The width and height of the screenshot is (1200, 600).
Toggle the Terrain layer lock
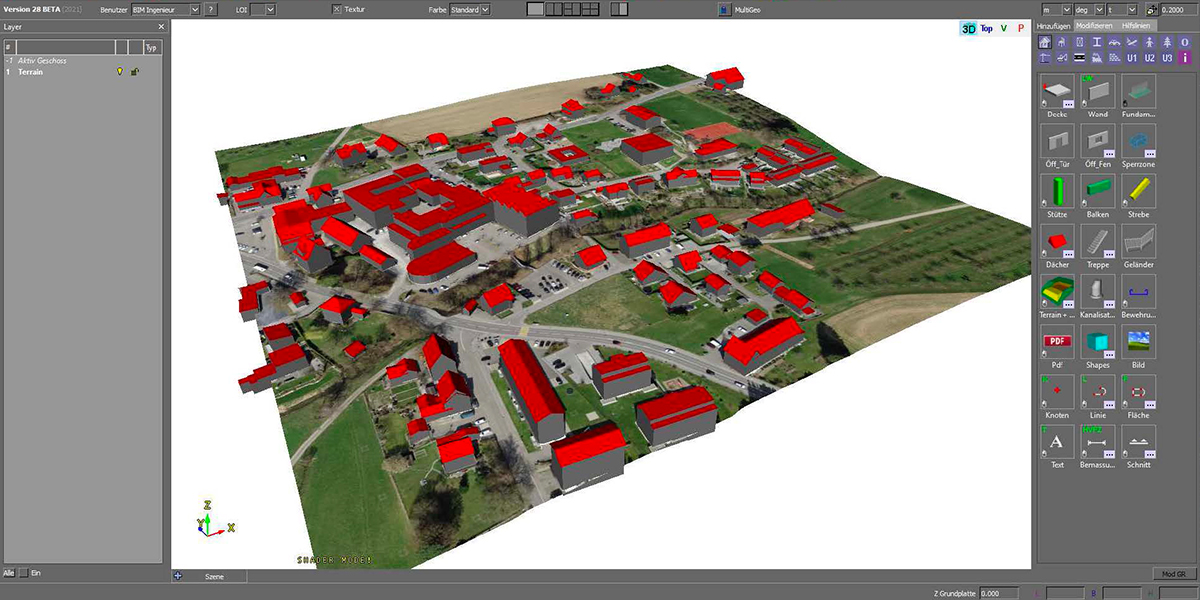(135, 72)
